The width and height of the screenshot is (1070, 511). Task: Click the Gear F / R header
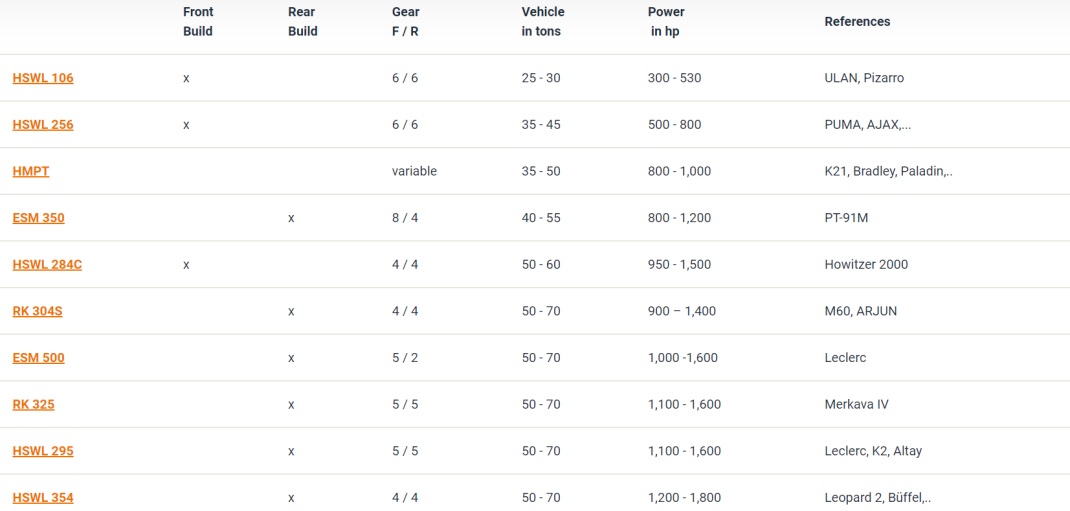(x=406, y=21)
